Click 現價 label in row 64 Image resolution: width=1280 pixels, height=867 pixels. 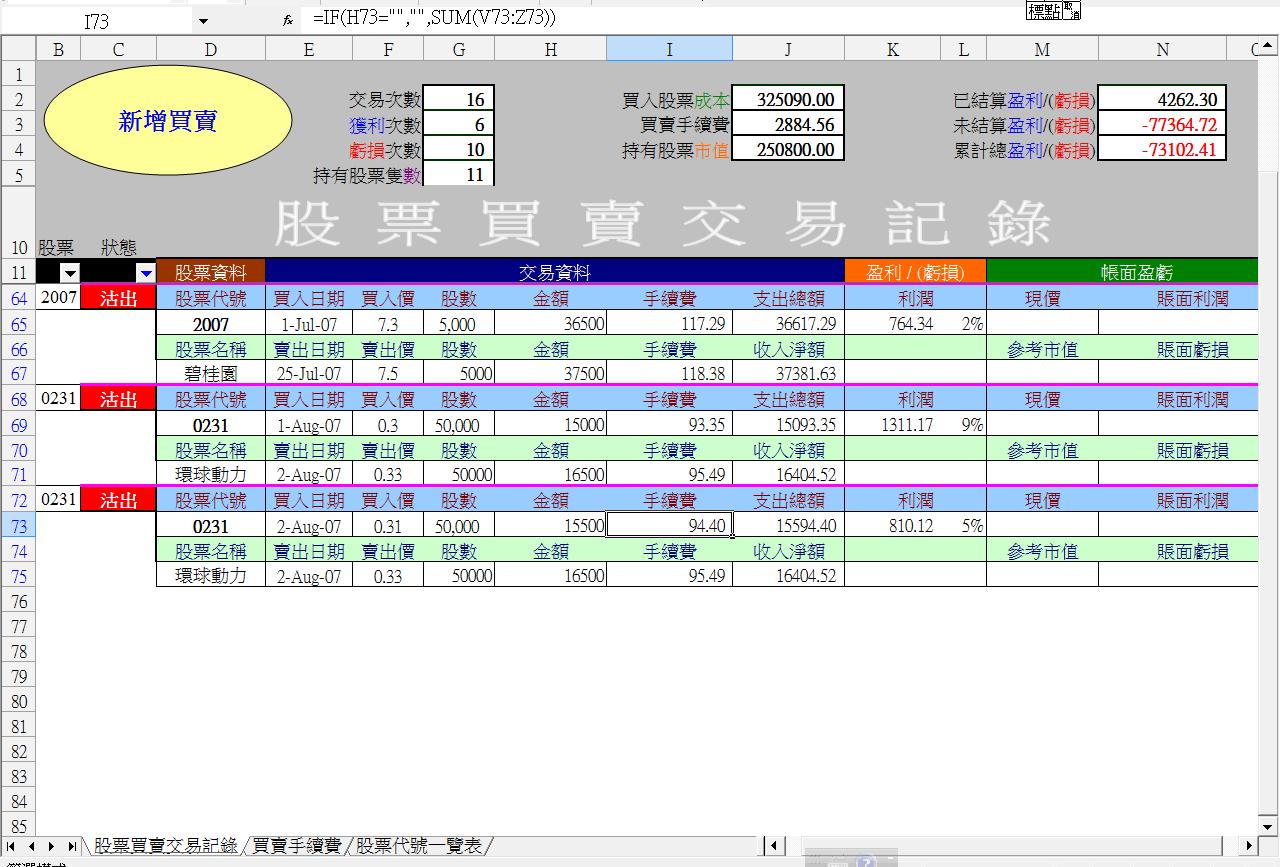(1042, 298)
